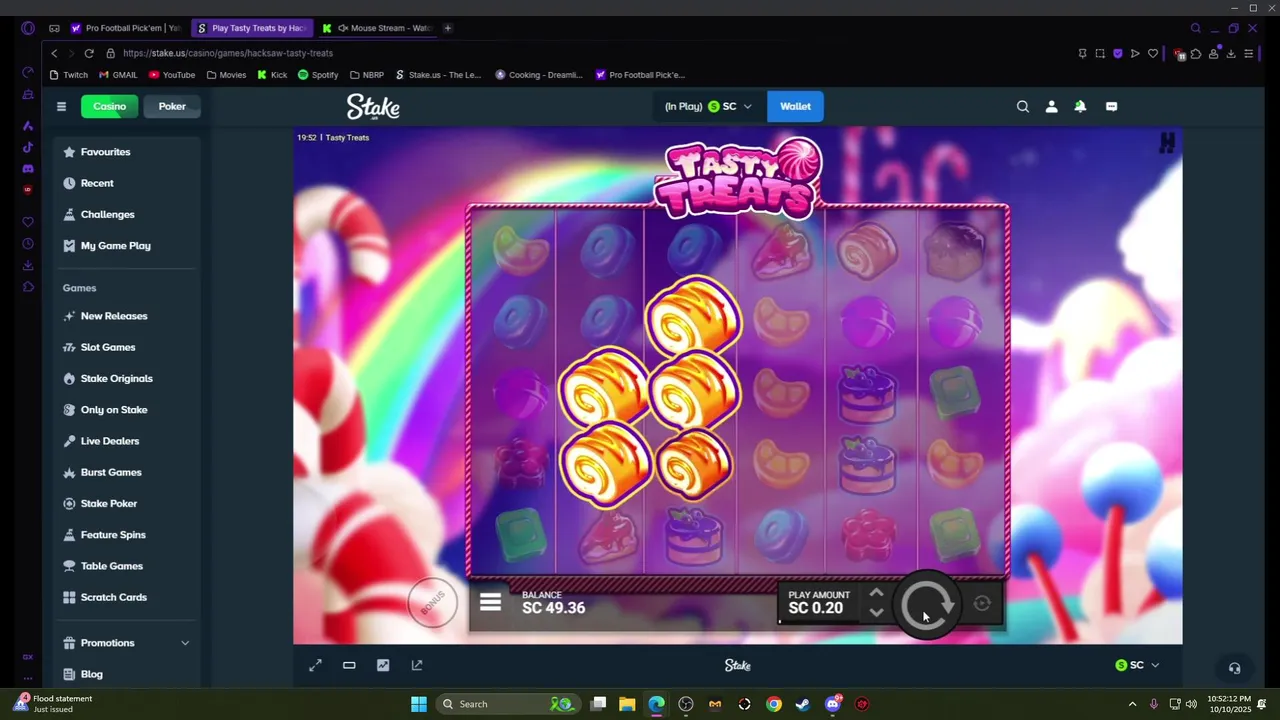
Task: Click the autoplay icon next to the spin button
Action: pyautogui.click(x=982, y=603)
